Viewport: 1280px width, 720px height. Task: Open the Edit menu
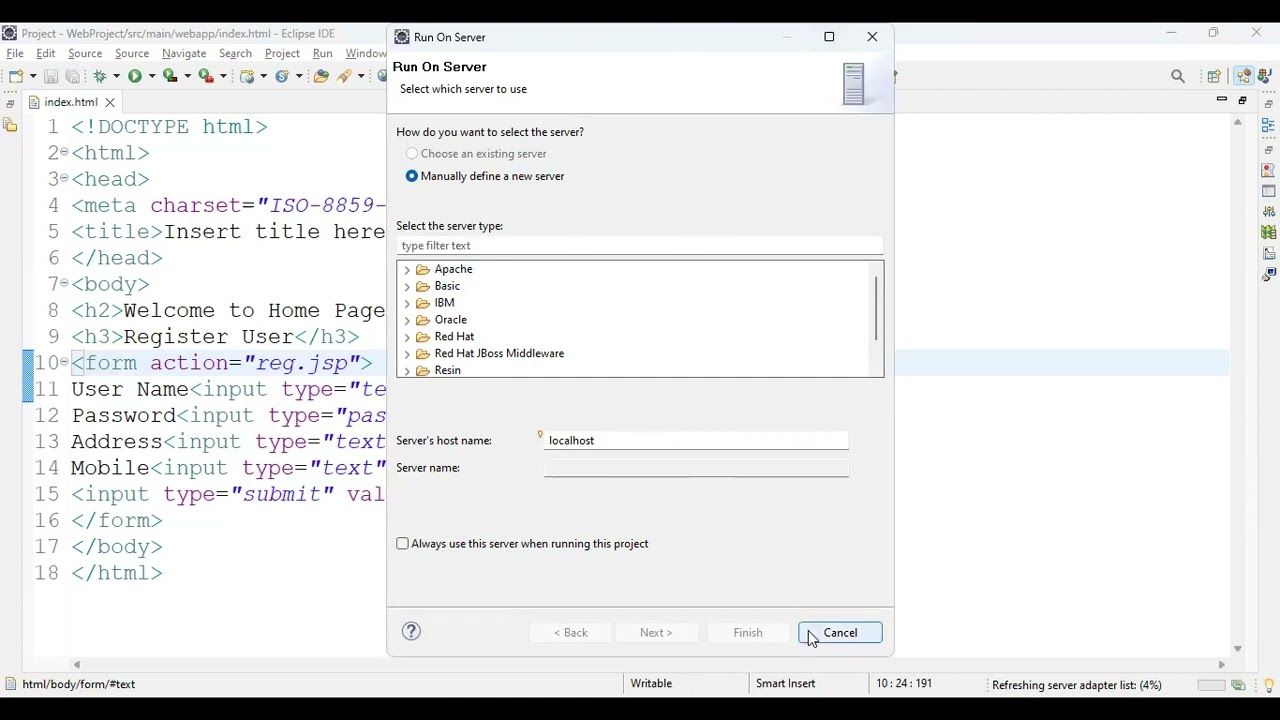(46, 53)
